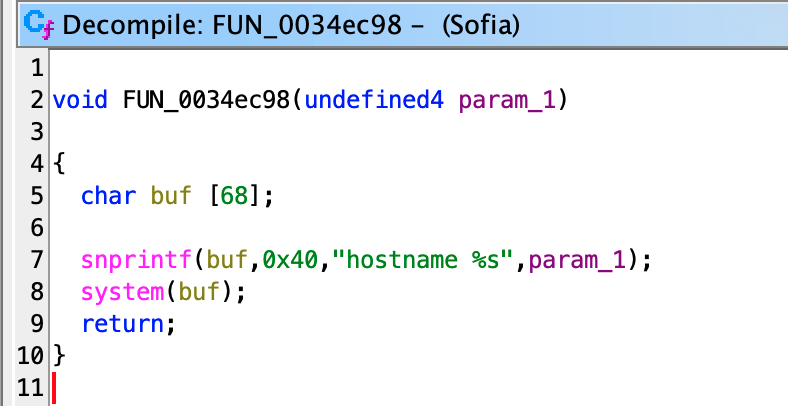This screenshot has height=406, width=788.
Task: Click the opening brace on line 4
Action: [x=58, y=163]
